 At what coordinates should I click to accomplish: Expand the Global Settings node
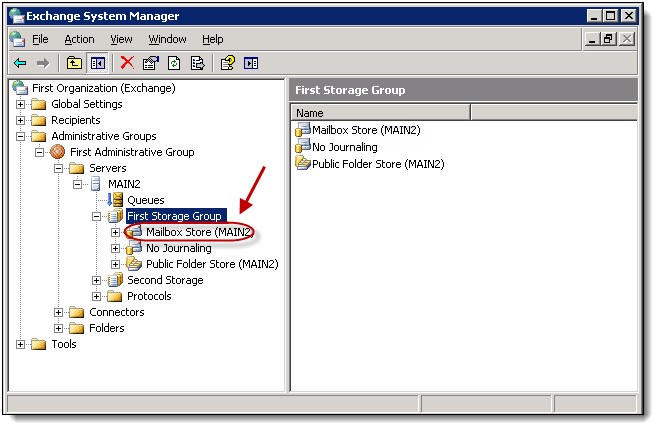pyautogui.click(x=20, y=104)
